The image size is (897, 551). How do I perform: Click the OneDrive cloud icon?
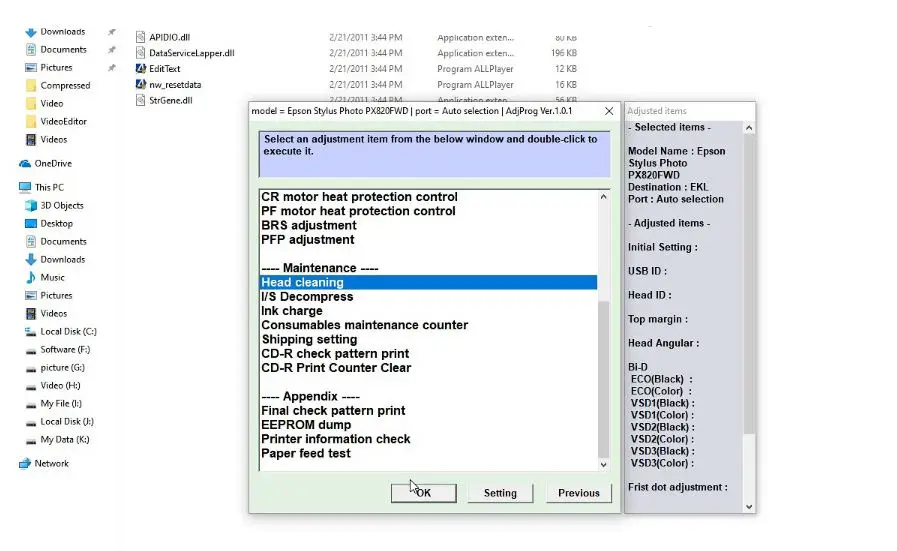point(25,164)
